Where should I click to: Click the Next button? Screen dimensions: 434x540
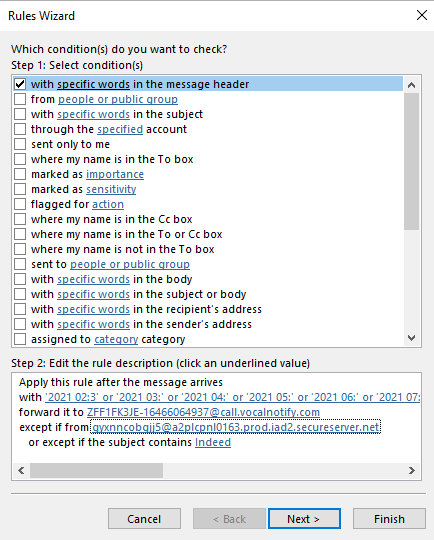[x=304, y=519]
